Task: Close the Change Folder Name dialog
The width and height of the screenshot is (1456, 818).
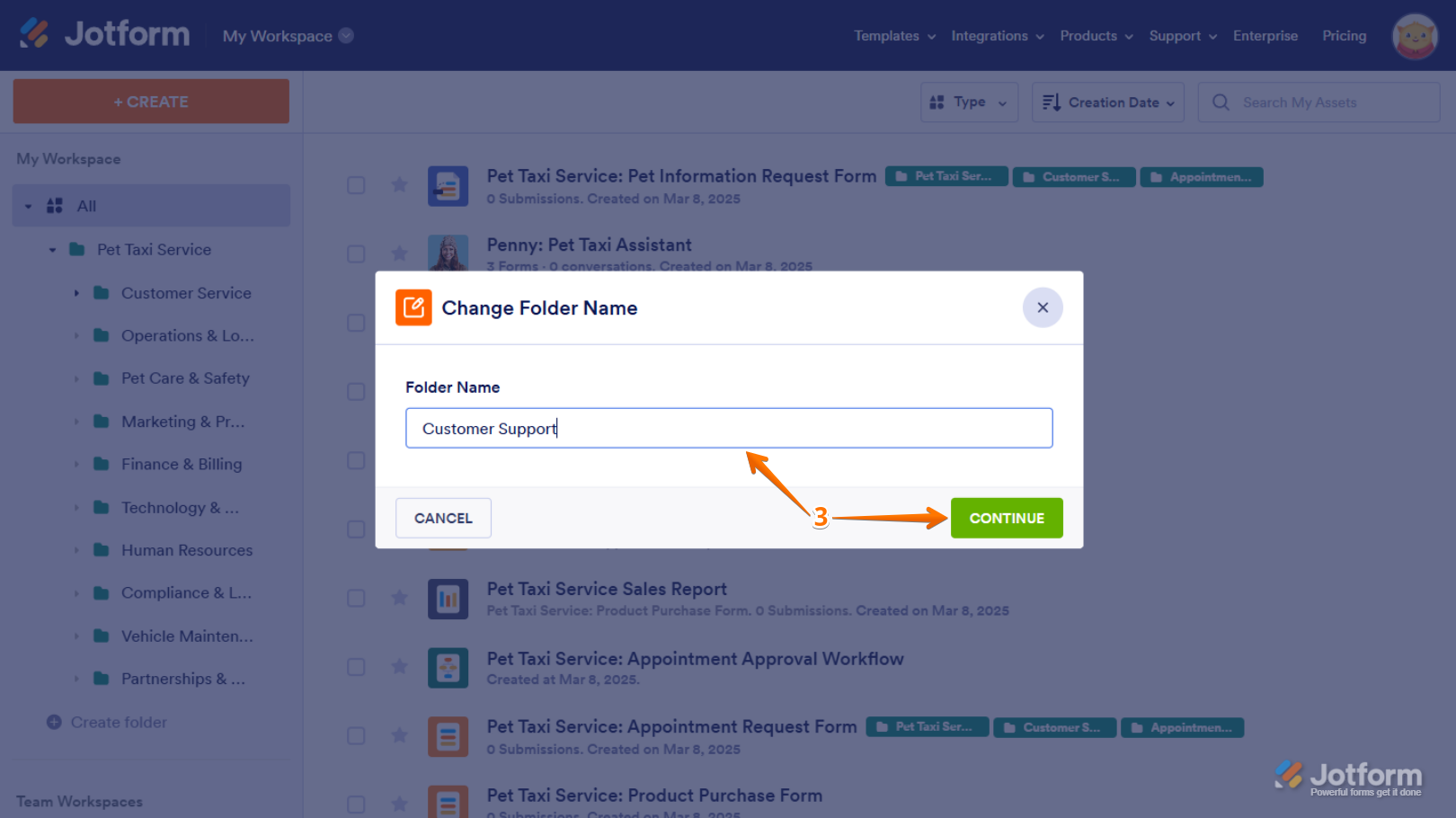Action: pyautogui.click(x=1043, y=307)
